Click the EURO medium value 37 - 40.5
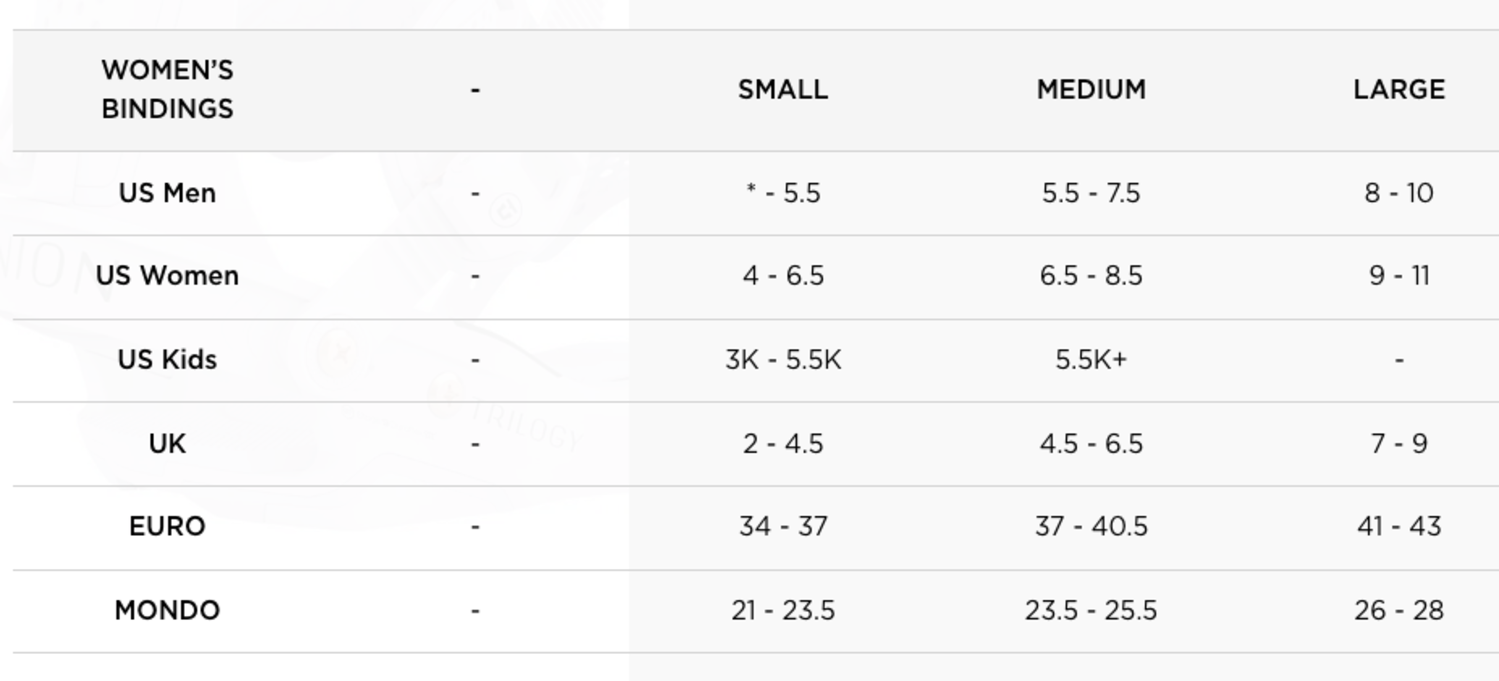Image resolution: width=1499 pixels, height=681 pixels. [x=1091, y=527]
